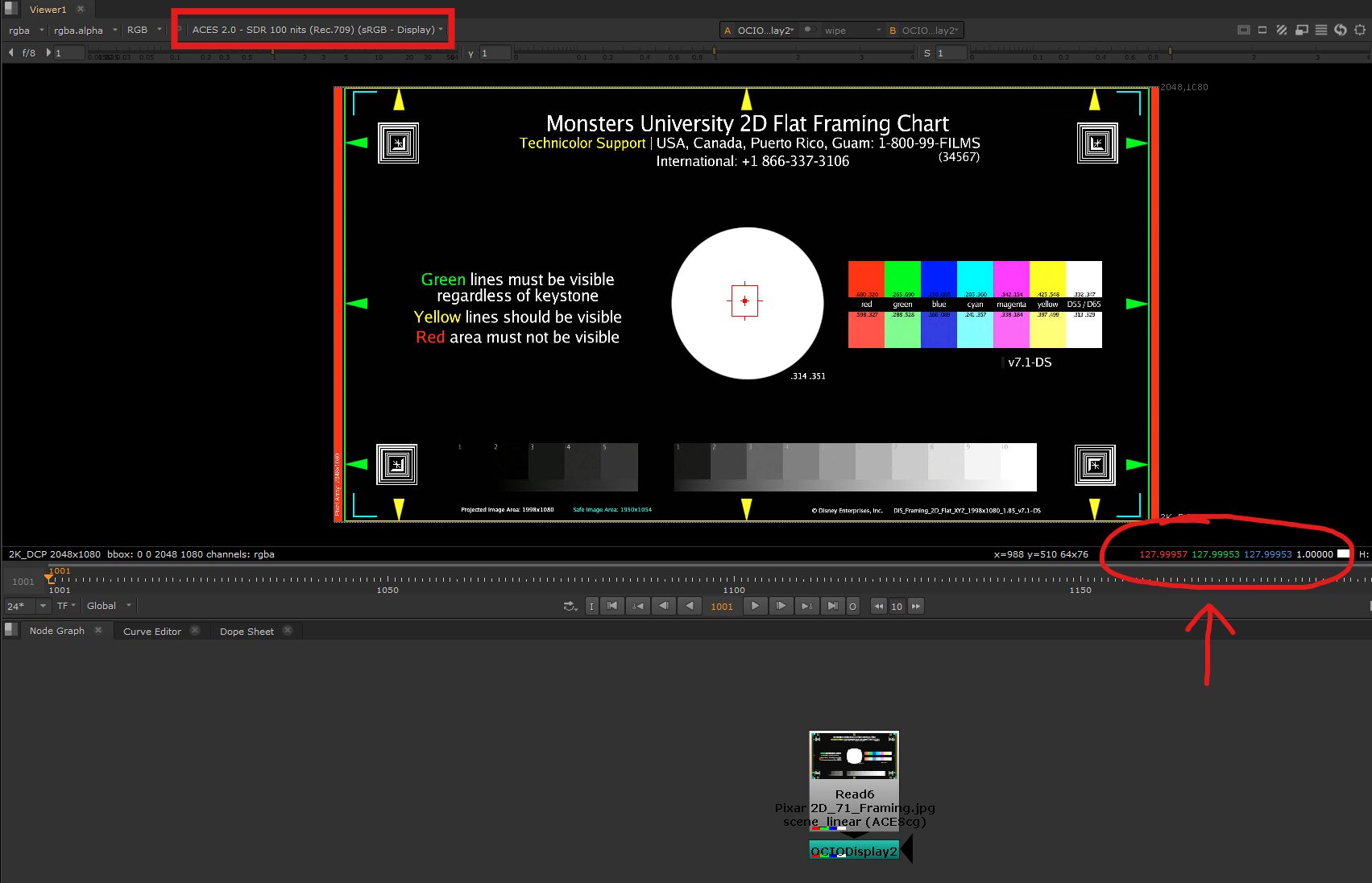Screen dimensions: 1372x883
Task: Play the timeline backward
Action: (690, 606)
